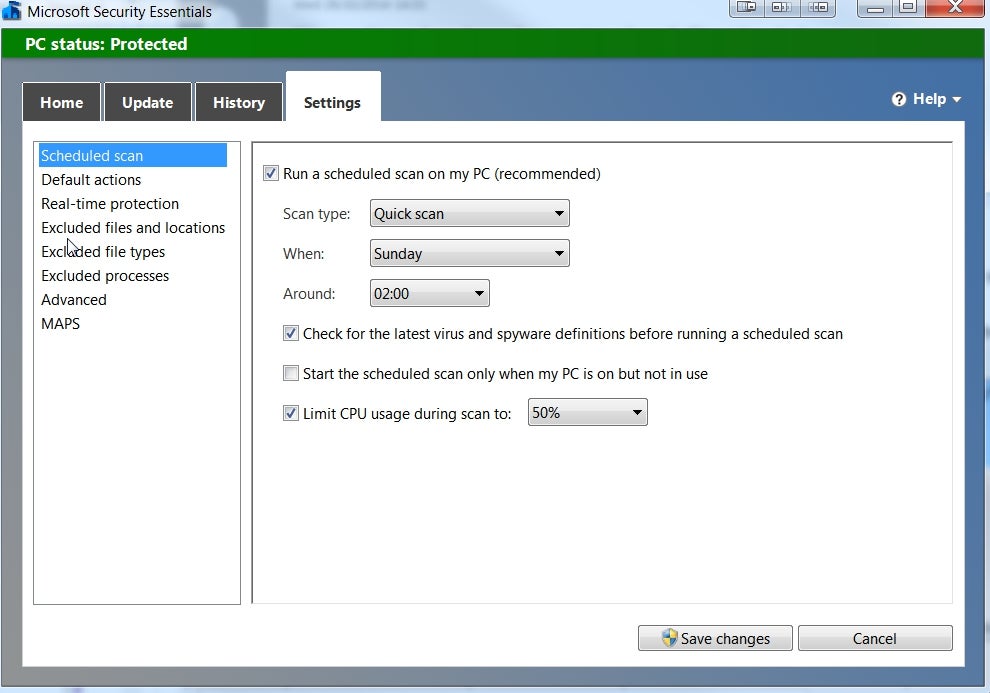Image resolution: width=990 pixels, height=693 pixels.
Task: Toggle Check for latest definitions before scan
Action: (x=290, y=333)
